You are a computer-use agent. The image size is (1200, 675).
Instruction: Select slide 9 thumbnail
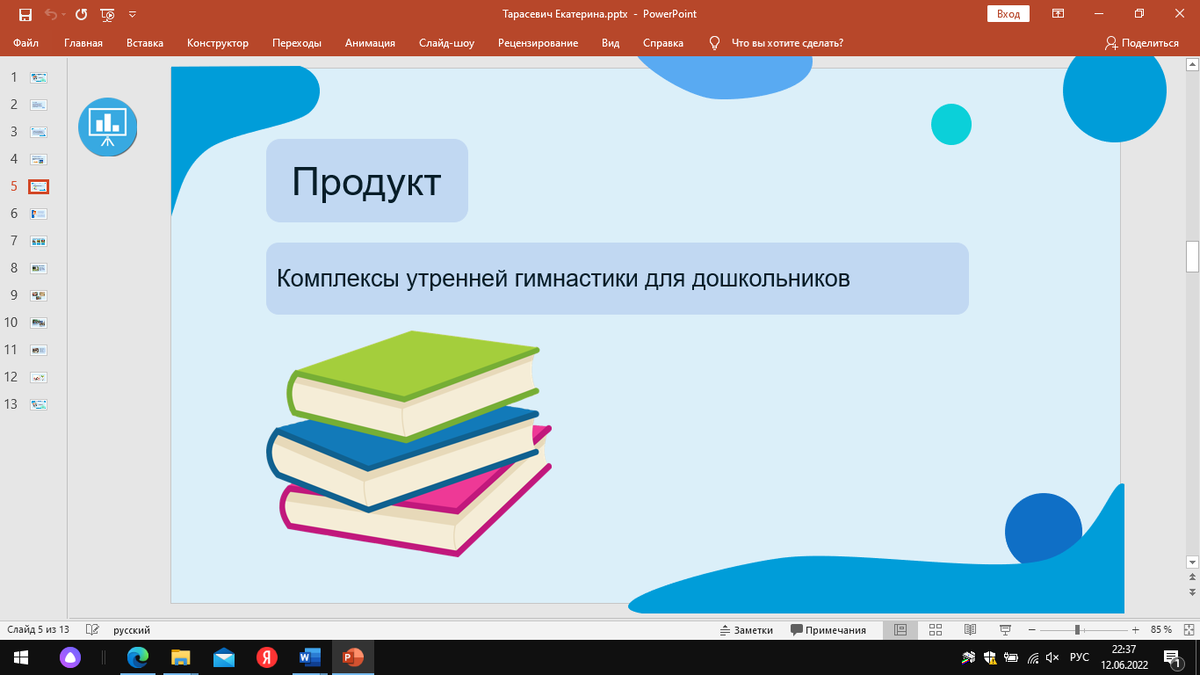39,295
